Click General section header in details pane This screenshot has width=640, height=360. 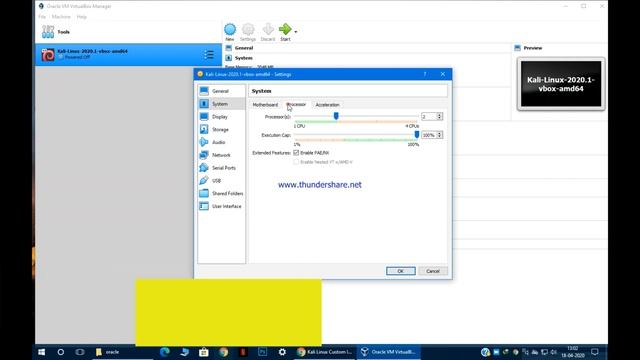244,48
